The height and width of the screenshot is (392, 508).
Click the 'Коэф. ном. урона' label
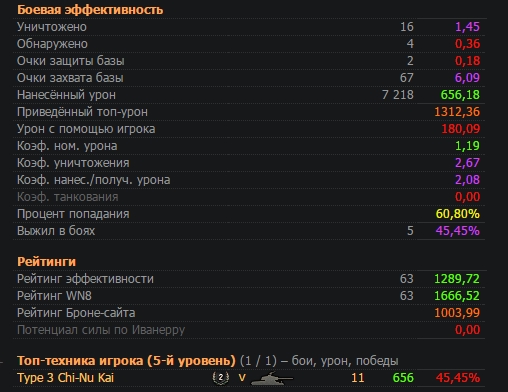click(67, 146)
